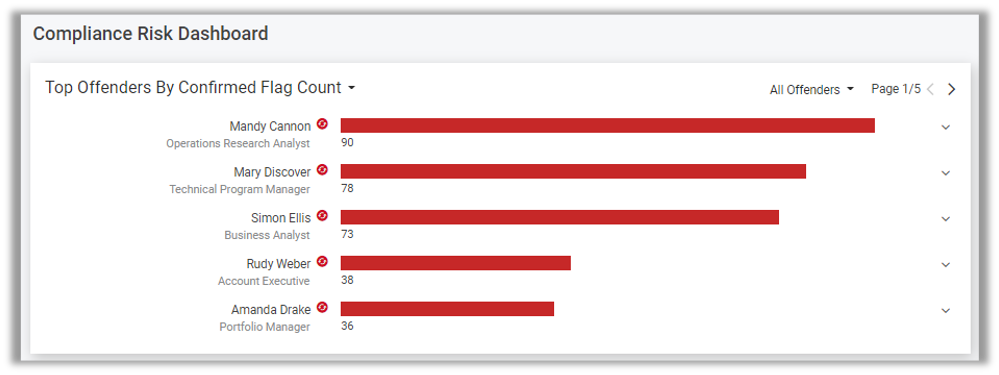Image resolution: width=999 pixels, height=375 pixels.
Task: Click the red flag icon beside Mandy Cannon
Action: click(322, 124)
